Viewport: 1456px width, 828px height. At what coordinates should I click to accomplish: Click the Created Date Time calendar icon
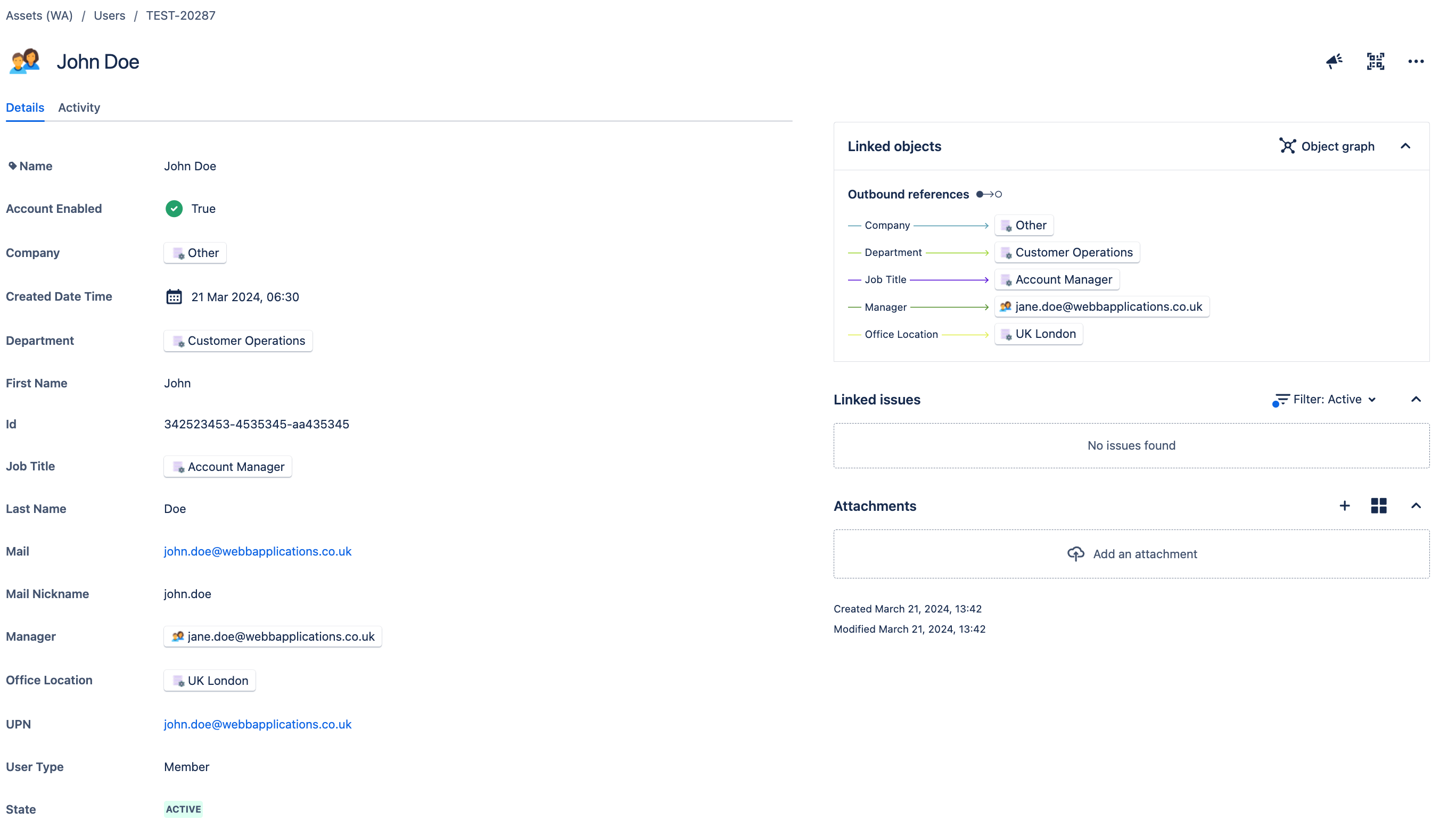[174, 297]
